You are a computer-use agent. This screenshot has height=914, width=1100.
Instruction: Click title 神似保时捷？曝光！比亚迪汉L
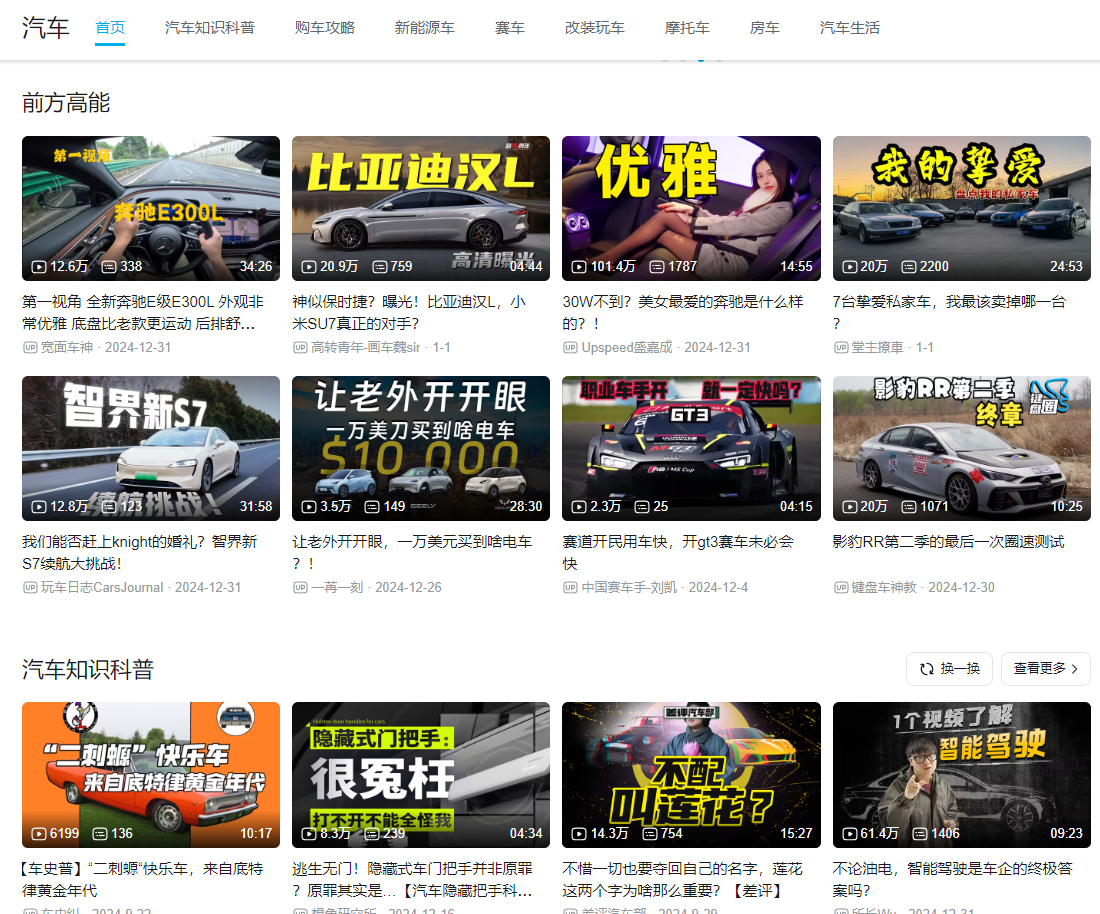409,313
